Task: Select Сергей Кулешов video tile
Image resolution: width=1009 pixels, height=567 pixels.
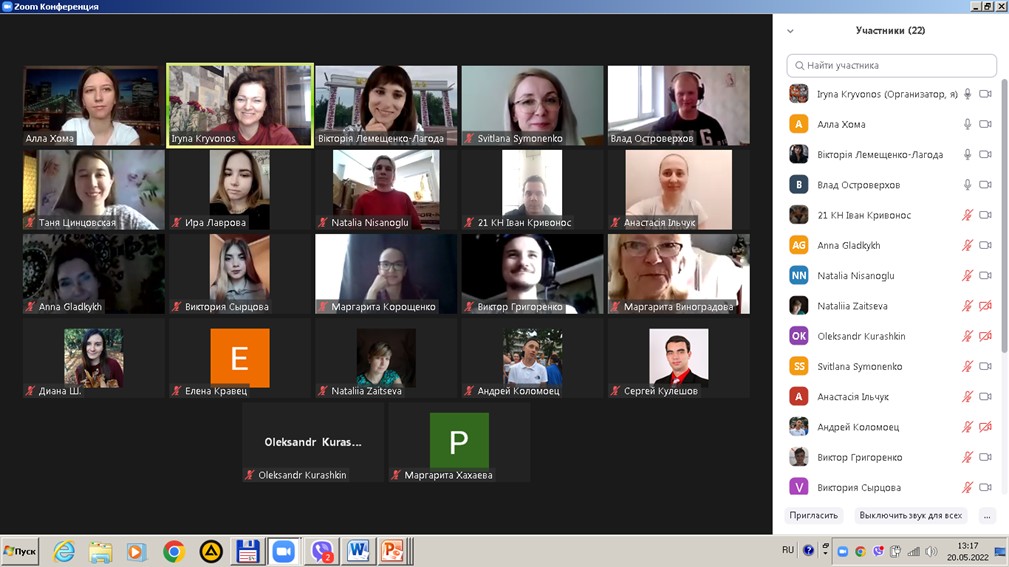Action: click(679, 358)
